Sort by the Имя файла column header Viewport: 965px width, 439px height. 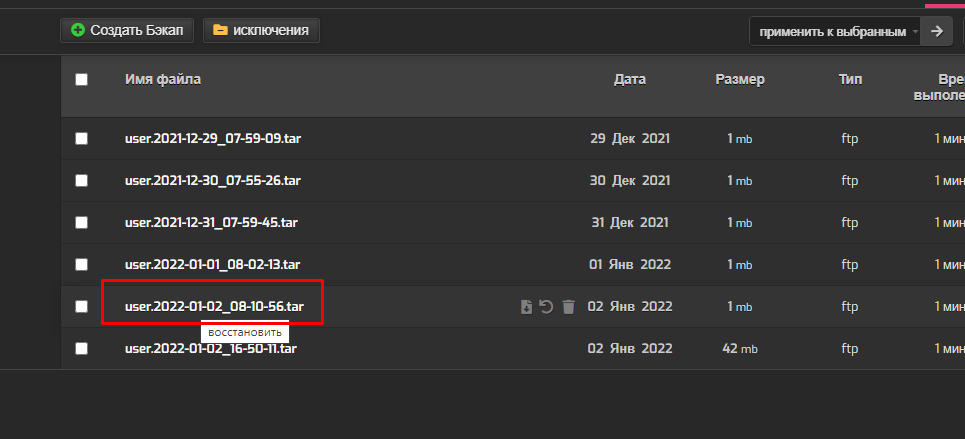(x=163, y=79)
